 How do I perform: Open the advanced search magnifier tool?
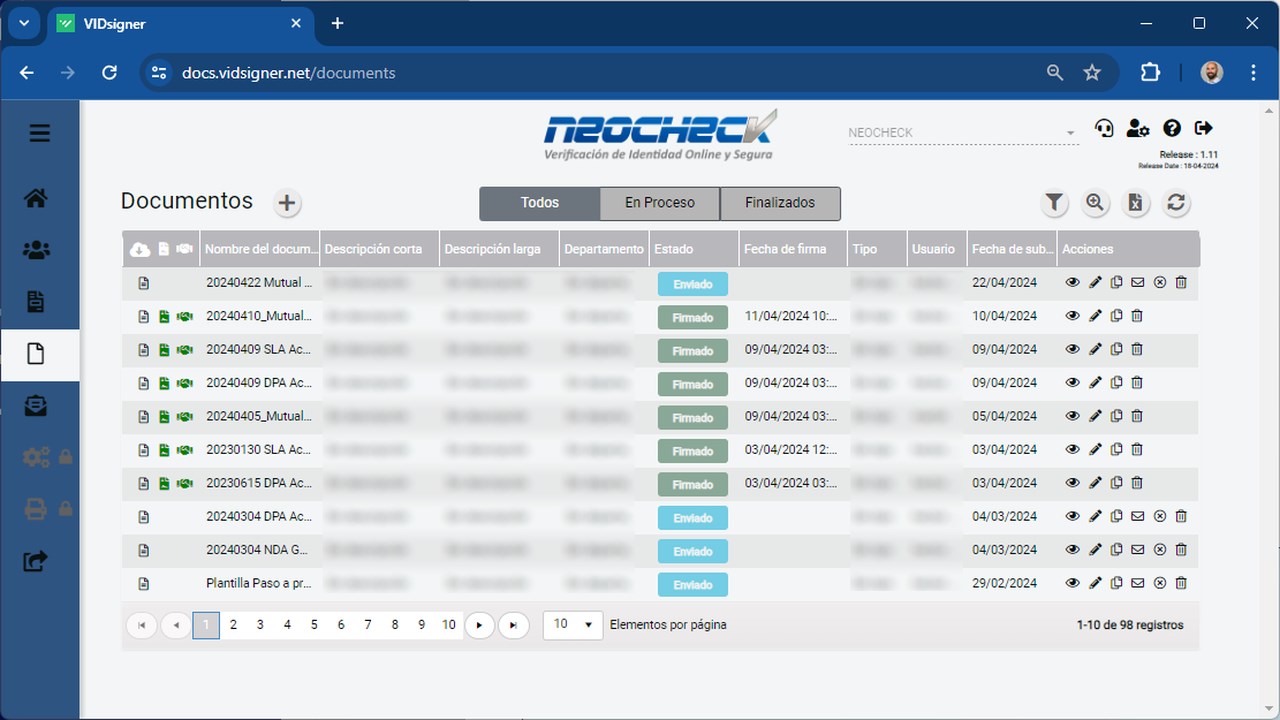[1095, 203]
